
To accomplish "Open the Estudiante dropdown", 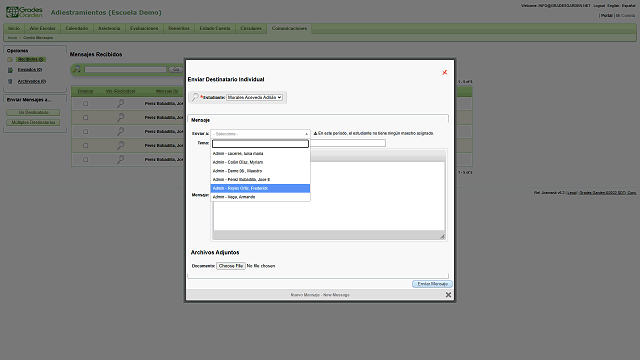I will tap(254, 98).
